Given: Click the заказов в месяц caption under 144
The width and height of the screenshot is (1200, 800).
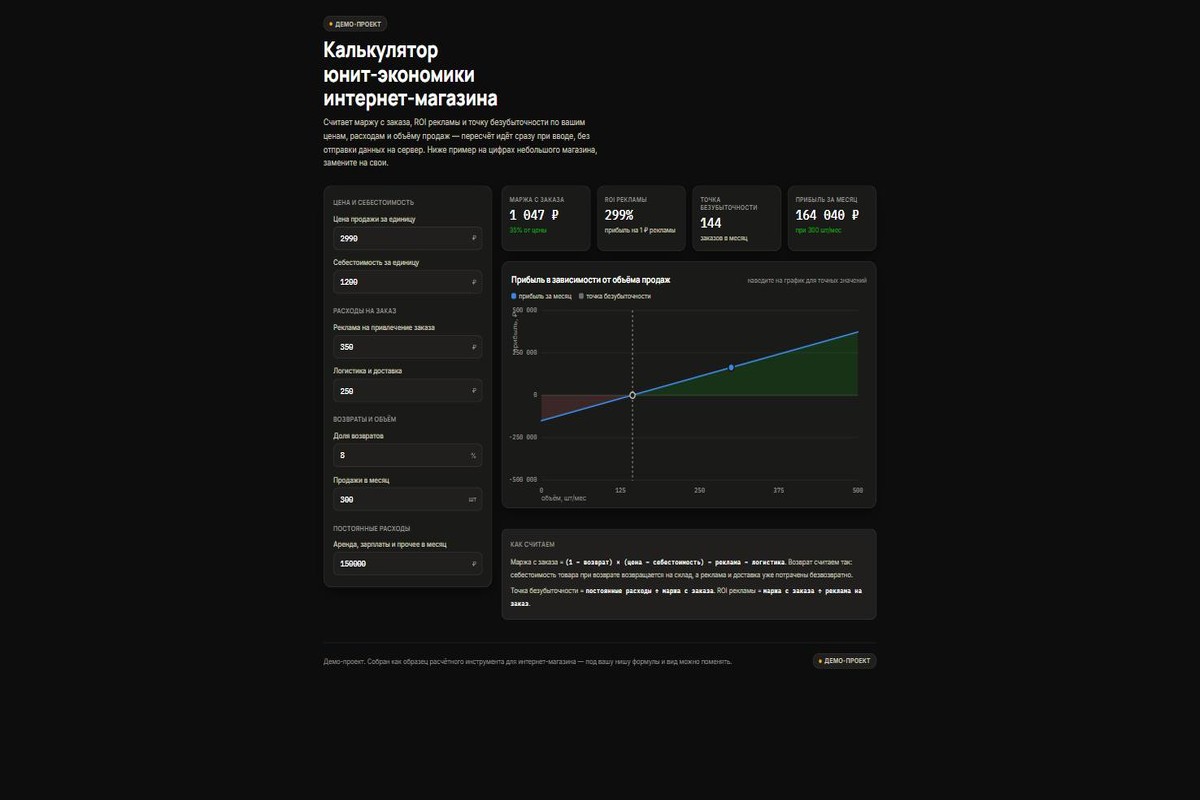Looking at the screenshot, I should coord(724,238).
